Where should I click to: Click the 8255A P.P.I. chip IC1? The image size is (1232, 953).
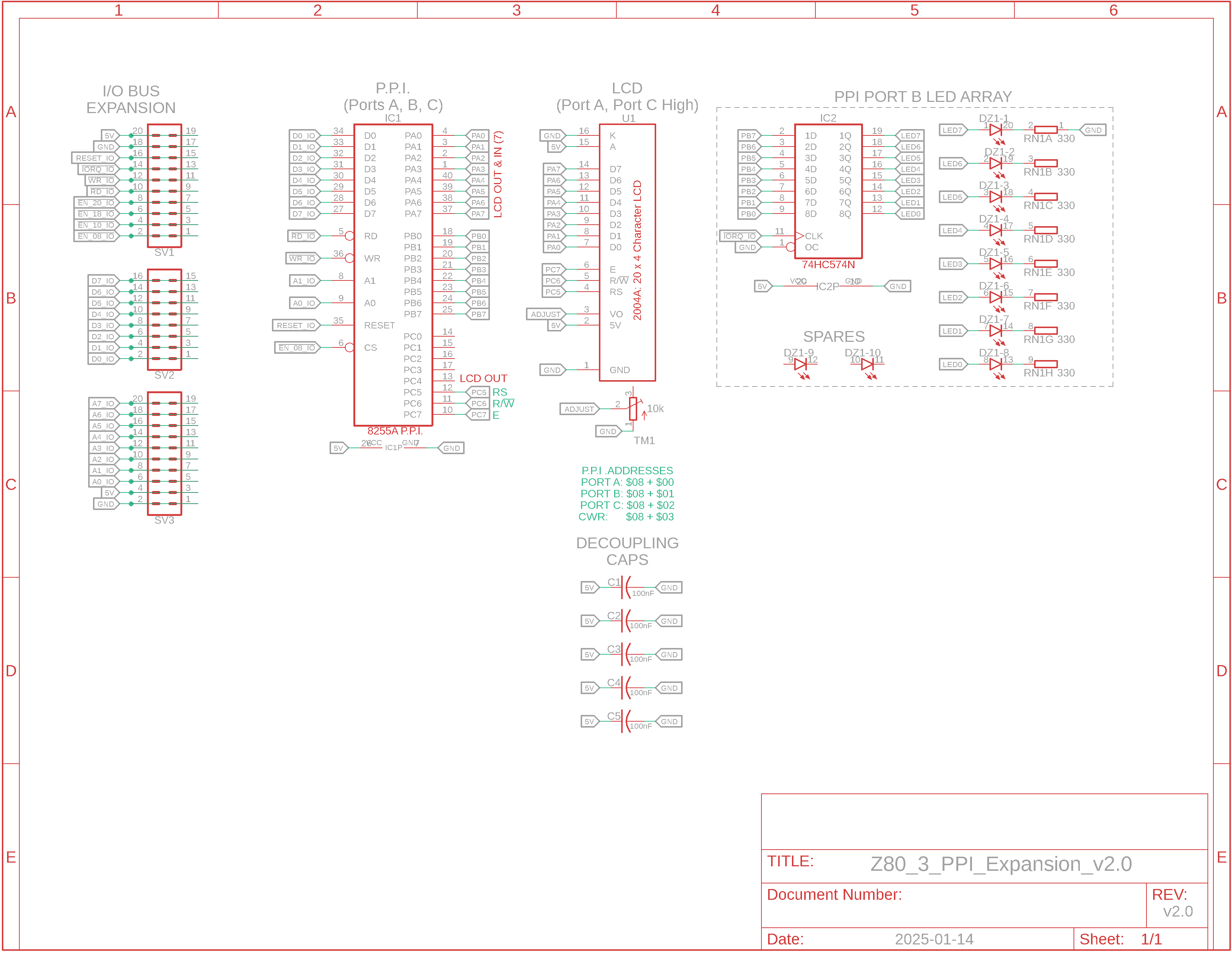click(x=392, y=275)
